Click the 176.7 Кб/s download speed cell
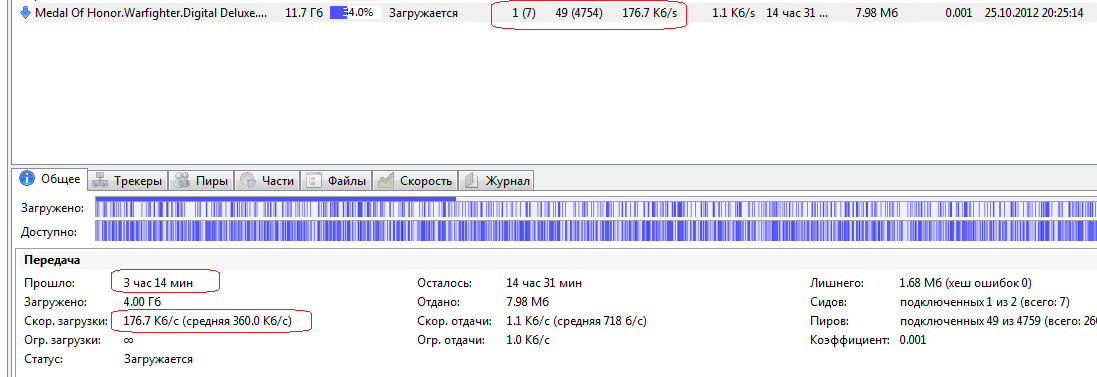Viewport: 1097px width, 377px height. (649, 13)
